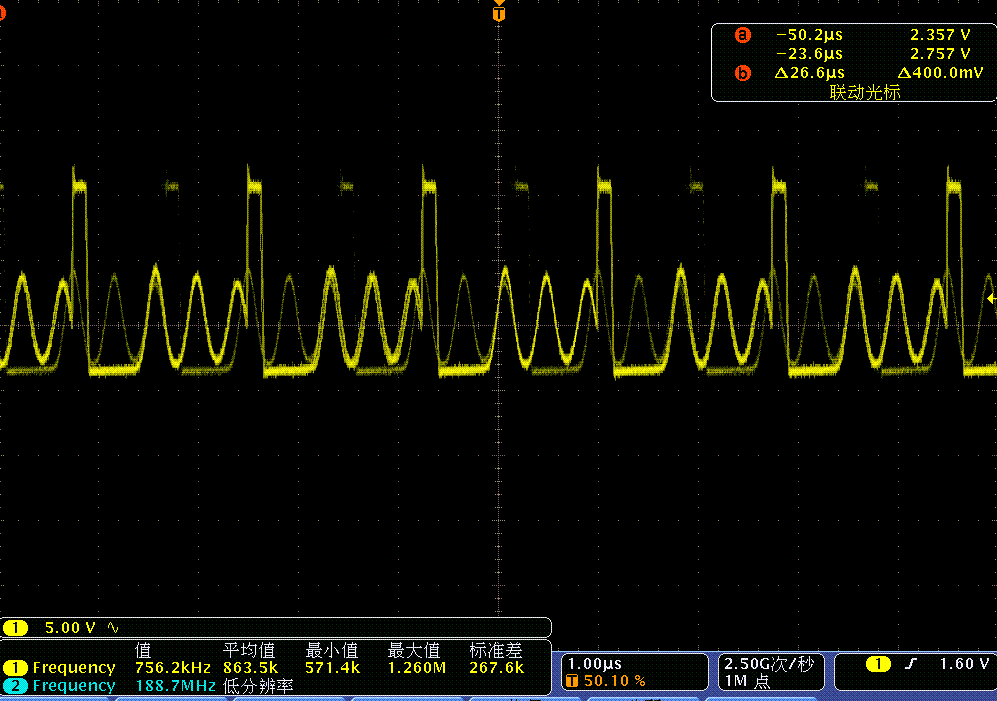Click the 2.357 V cursor a voltage
Viewport: 997px width, 701px height.
point(940,35)
